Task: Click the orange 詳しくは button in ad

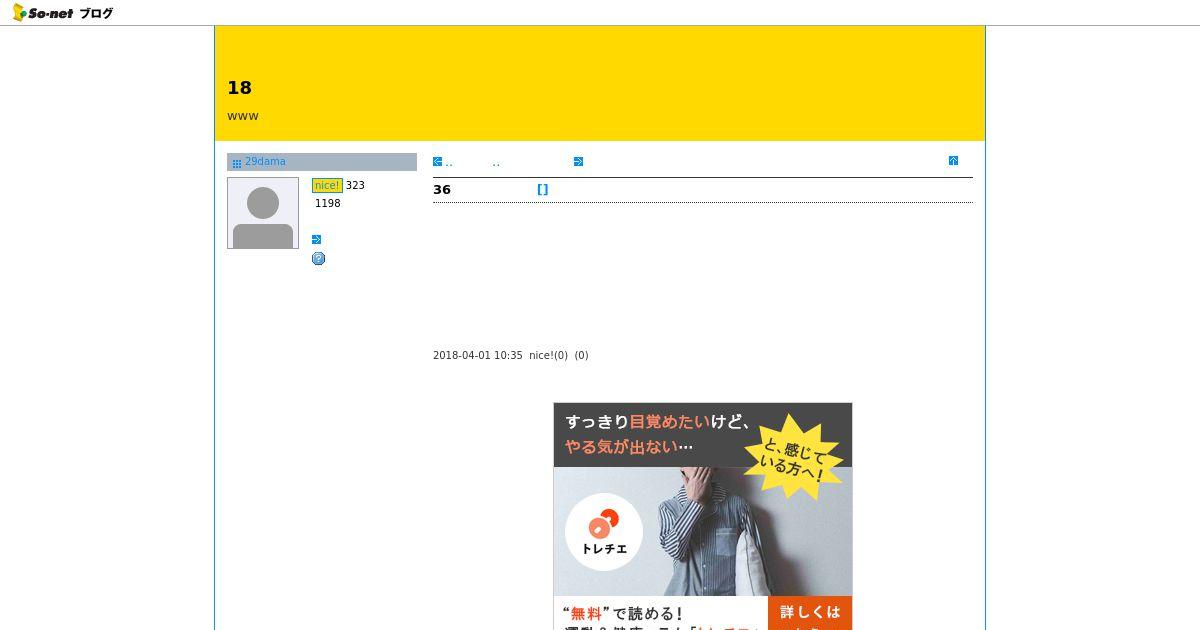Action: 810,613
